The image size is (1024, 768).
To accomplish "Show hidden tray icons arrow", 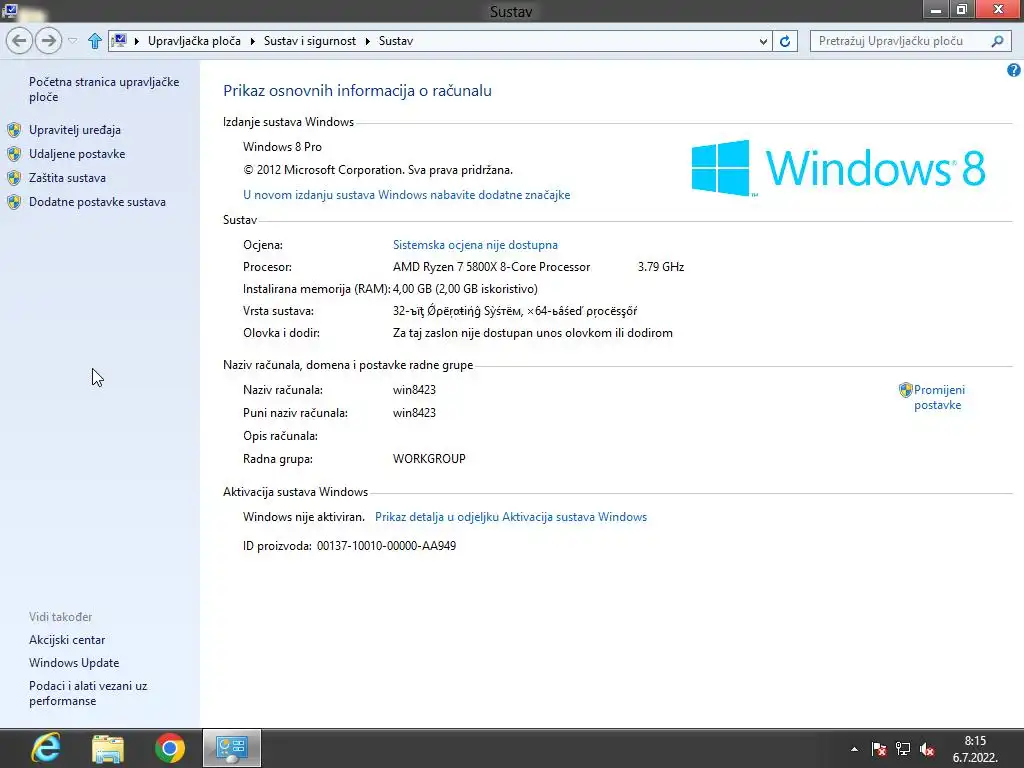I will pos(854,749).
